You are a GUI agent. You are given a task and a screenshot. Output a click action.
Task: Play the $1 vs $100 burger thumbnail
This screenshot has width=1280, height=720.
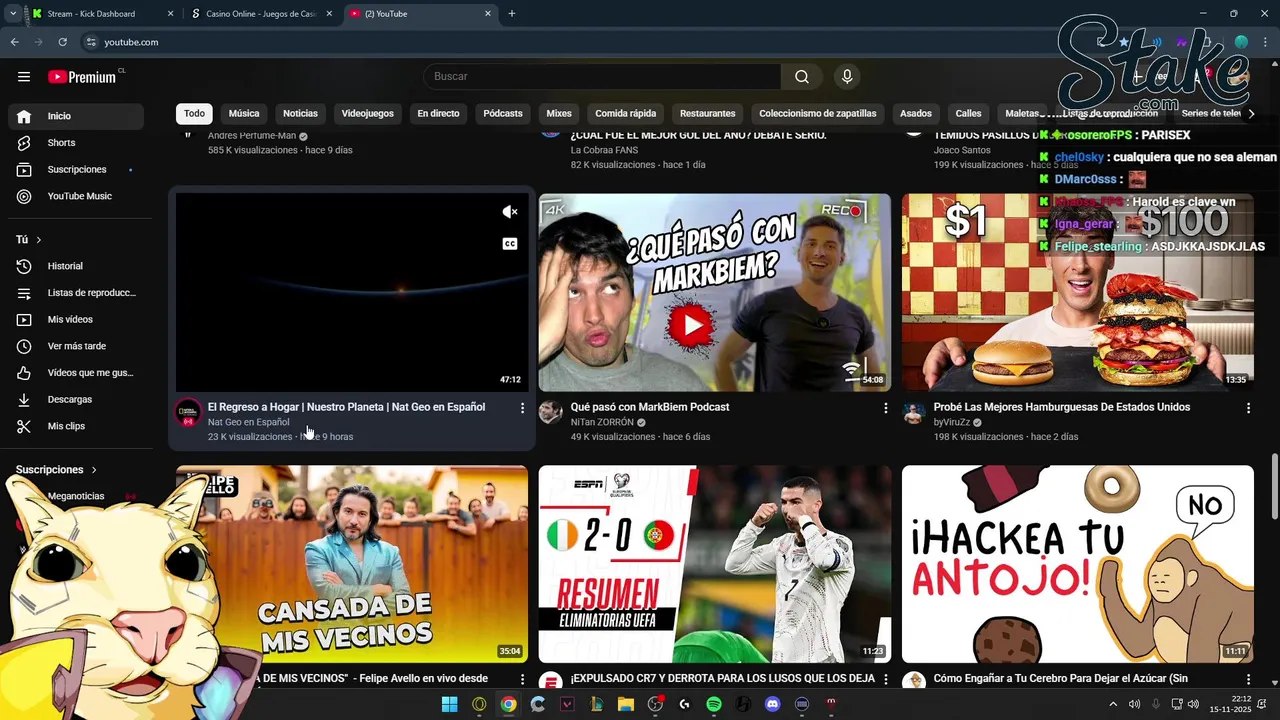(1077, 292)
